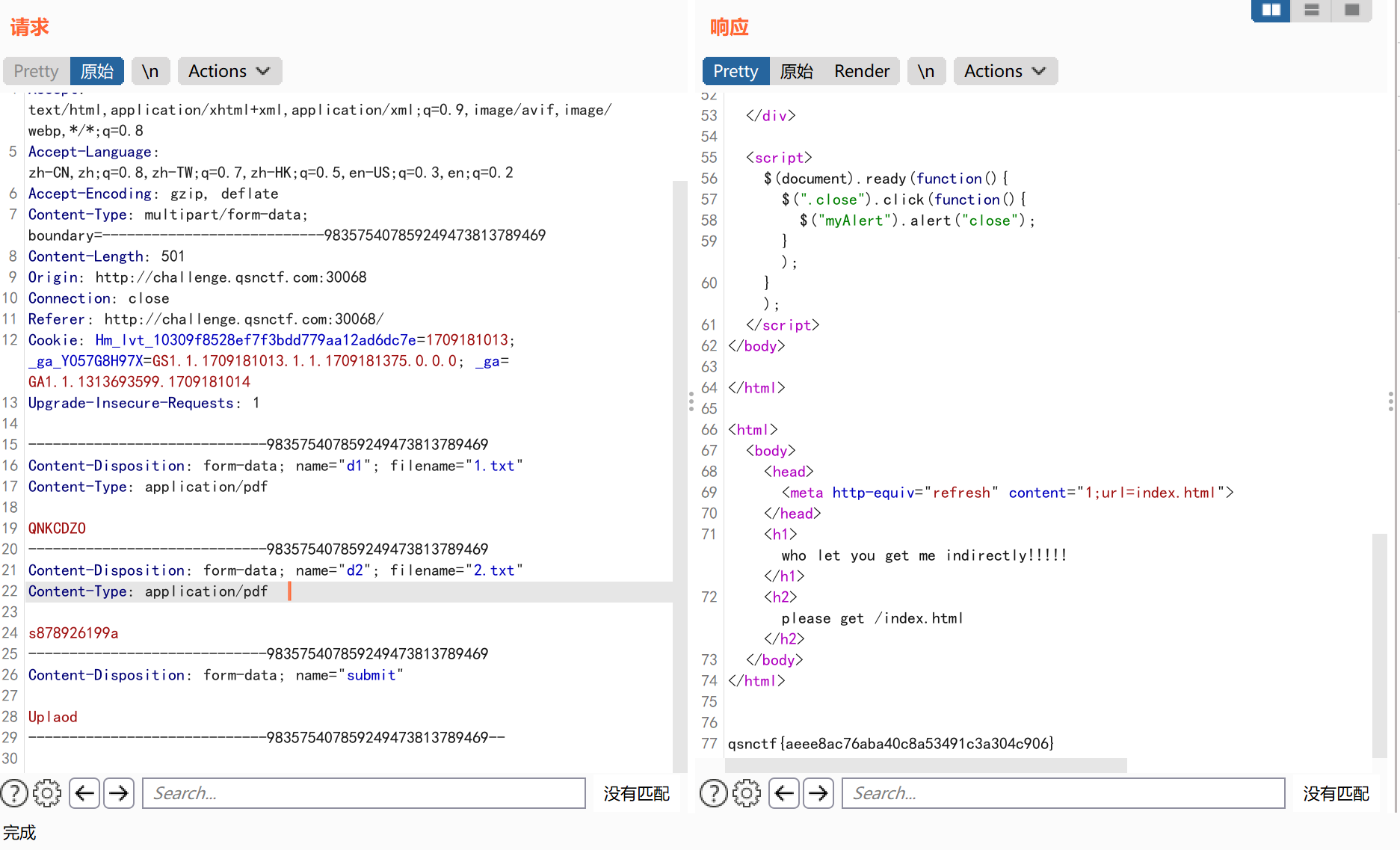Viewport: 1400px width, 850px height.
Task: Select the single-pane tabbed layout icon
Action: click(1351, 10)
